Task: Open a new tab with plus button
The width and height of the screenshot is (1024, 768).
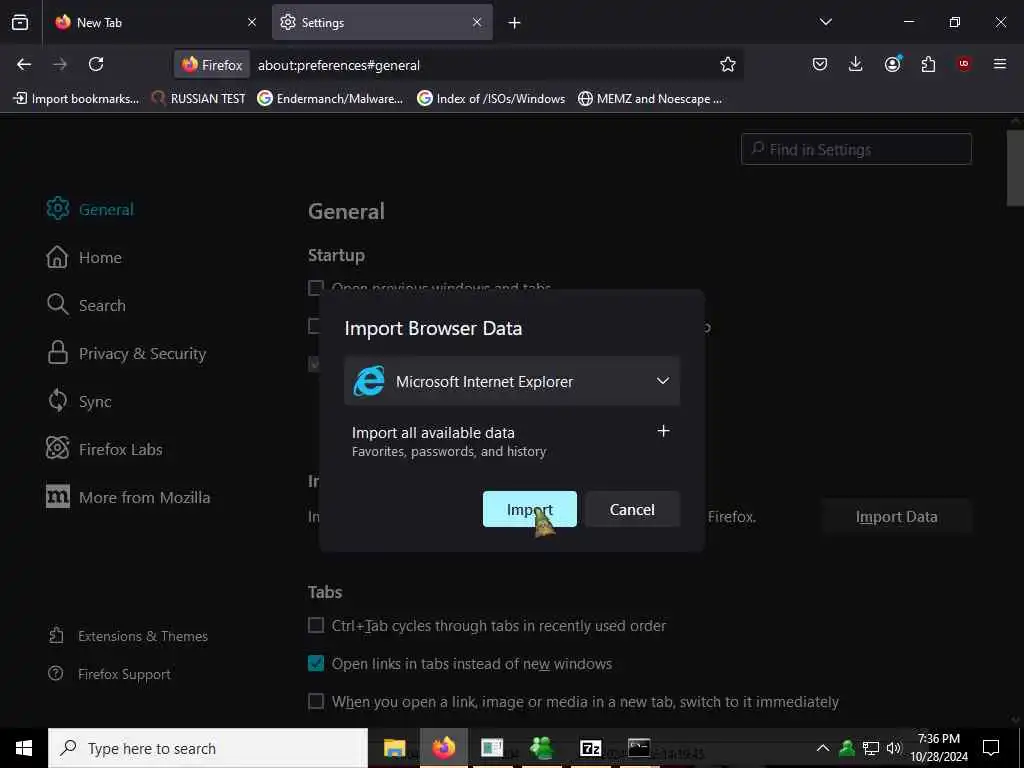Action: tap(515, 23)
